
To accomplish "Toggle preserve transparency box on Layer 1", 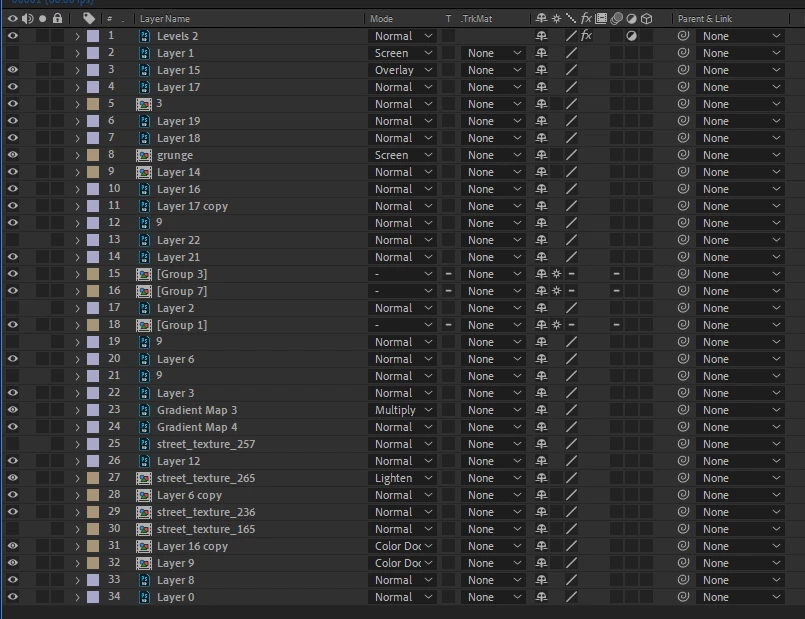I will pyautogui.click(x=448, y=53).
